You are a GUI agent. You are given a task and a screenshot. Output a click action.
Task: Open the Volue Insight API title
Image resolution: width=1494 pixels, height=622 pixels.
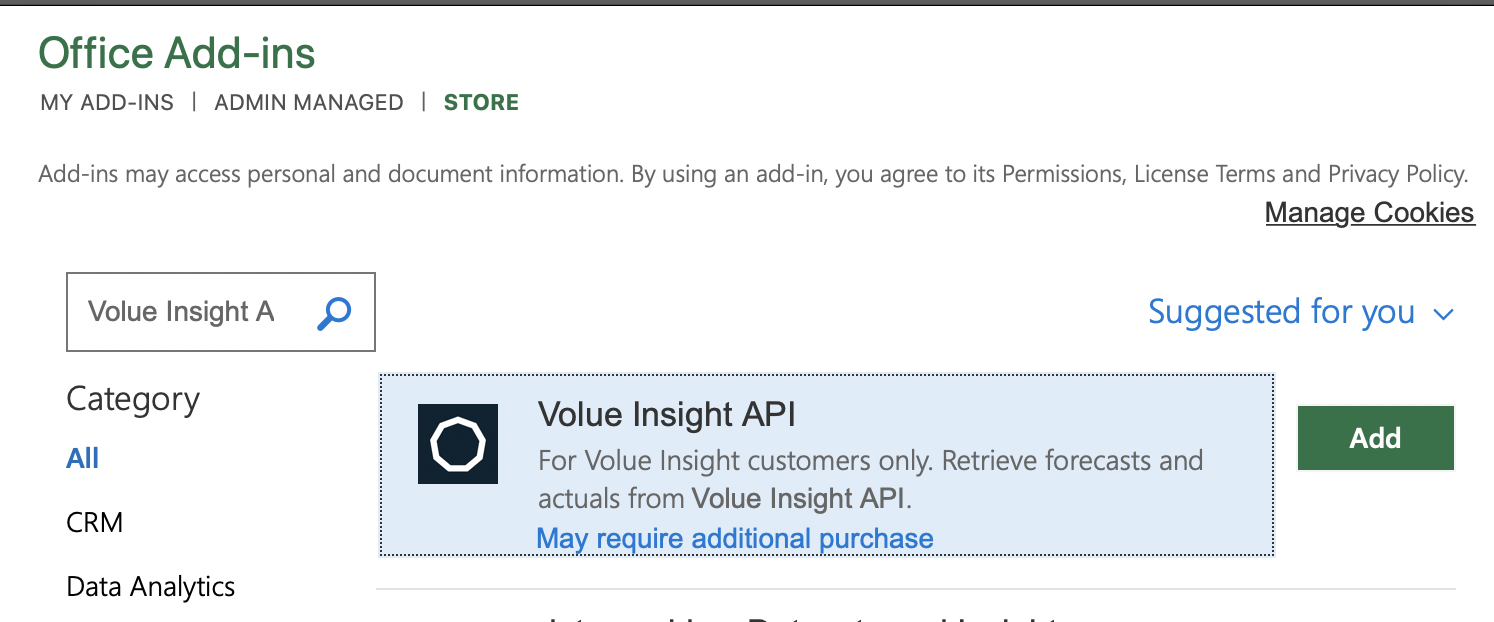667,413
